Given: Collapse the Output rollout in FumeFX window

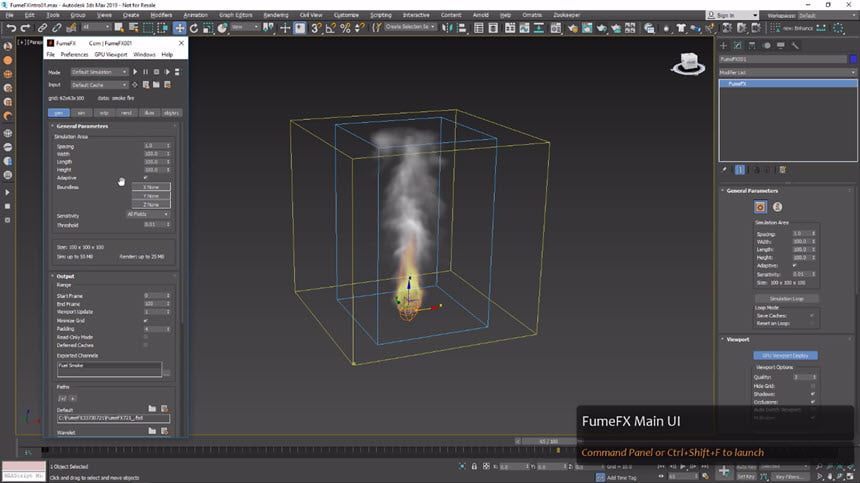Looking at the screenshot, I should pos(65,276).
